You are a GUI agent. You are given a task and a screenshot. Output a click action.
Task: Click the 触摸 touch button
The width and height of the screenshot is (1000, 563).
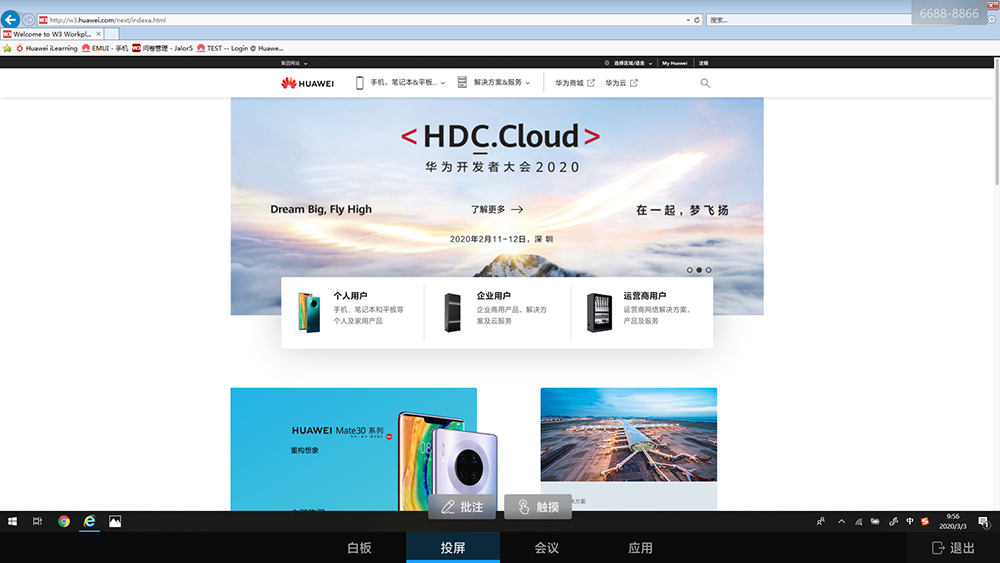point(538,507)
